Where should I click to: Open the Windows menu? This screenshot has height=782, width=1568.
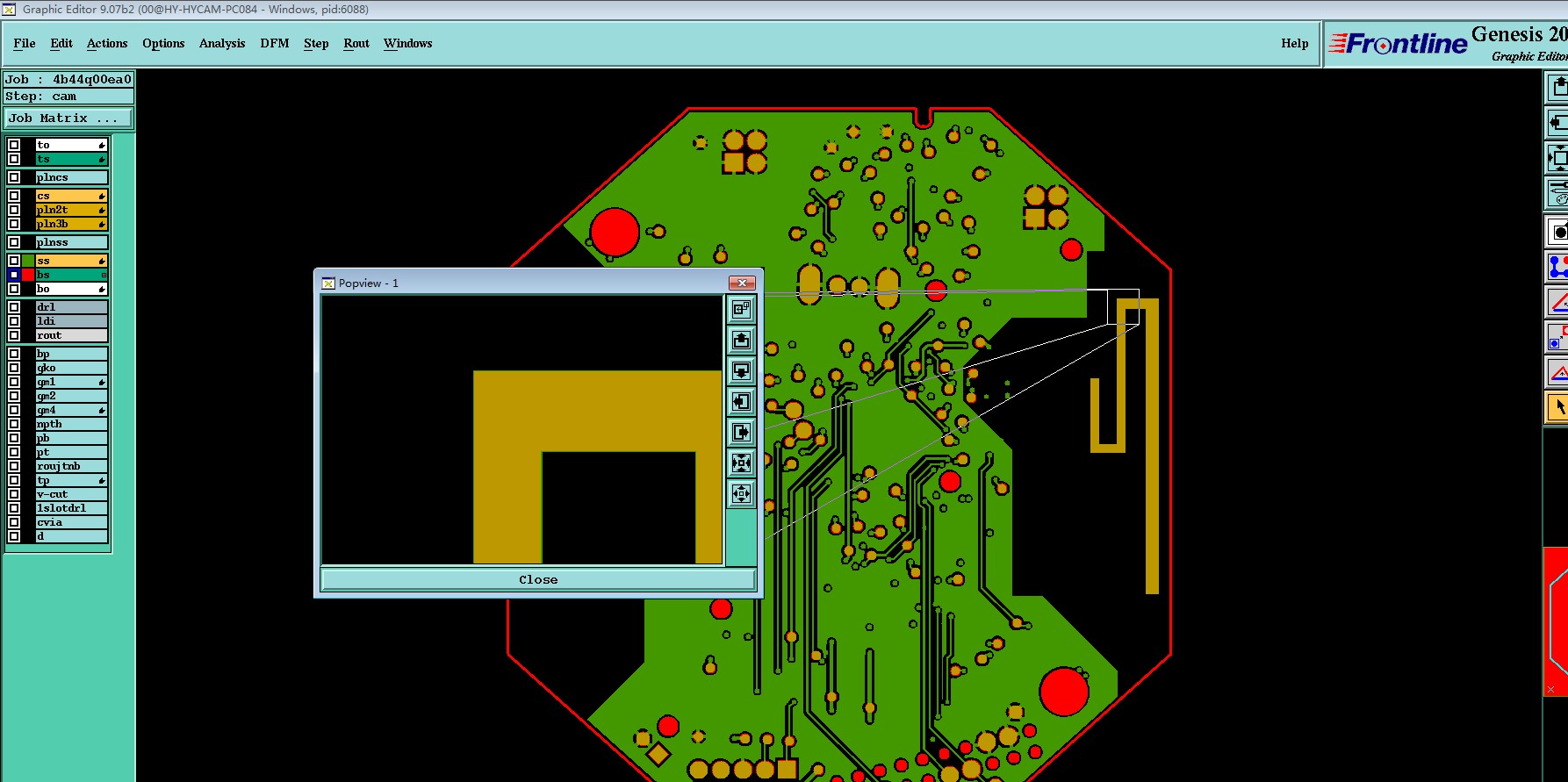[x=408, y=43]
